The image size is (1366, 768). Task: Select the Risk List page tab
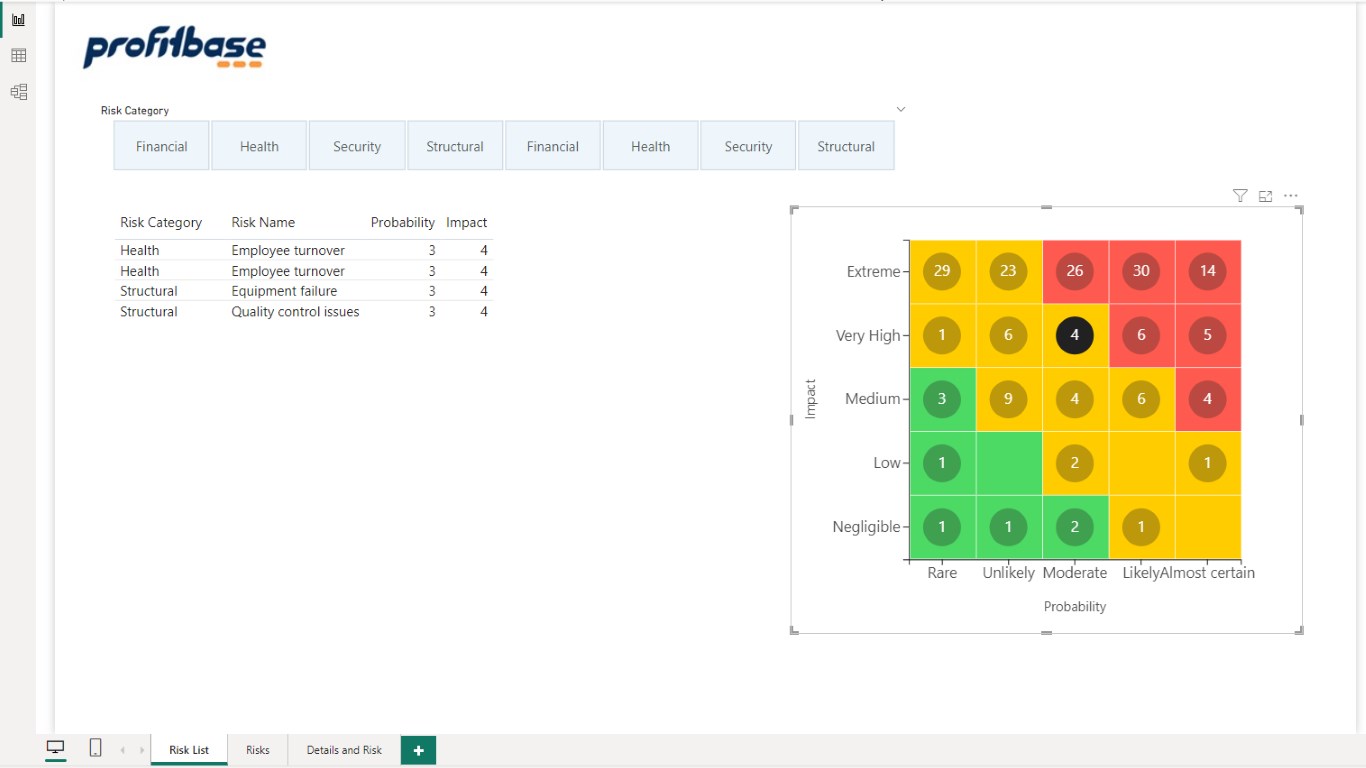point(189,750)
